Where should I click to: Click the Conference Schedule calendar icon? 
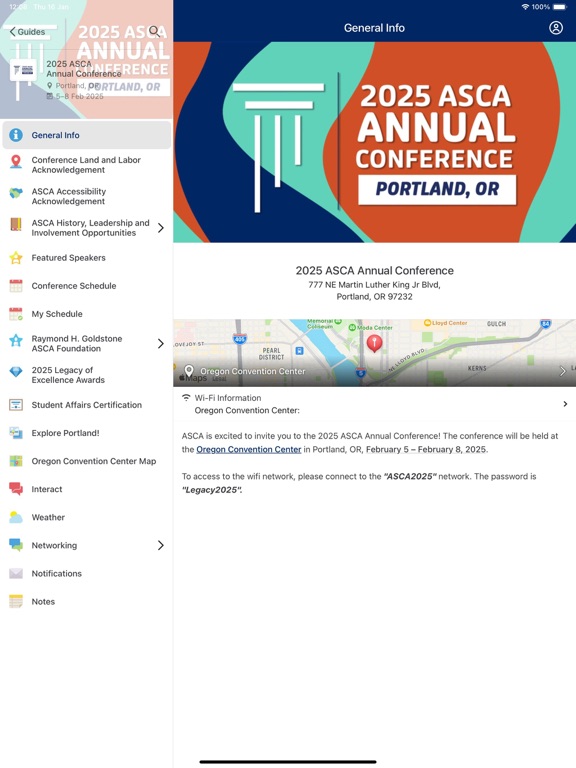pos(16,286)
